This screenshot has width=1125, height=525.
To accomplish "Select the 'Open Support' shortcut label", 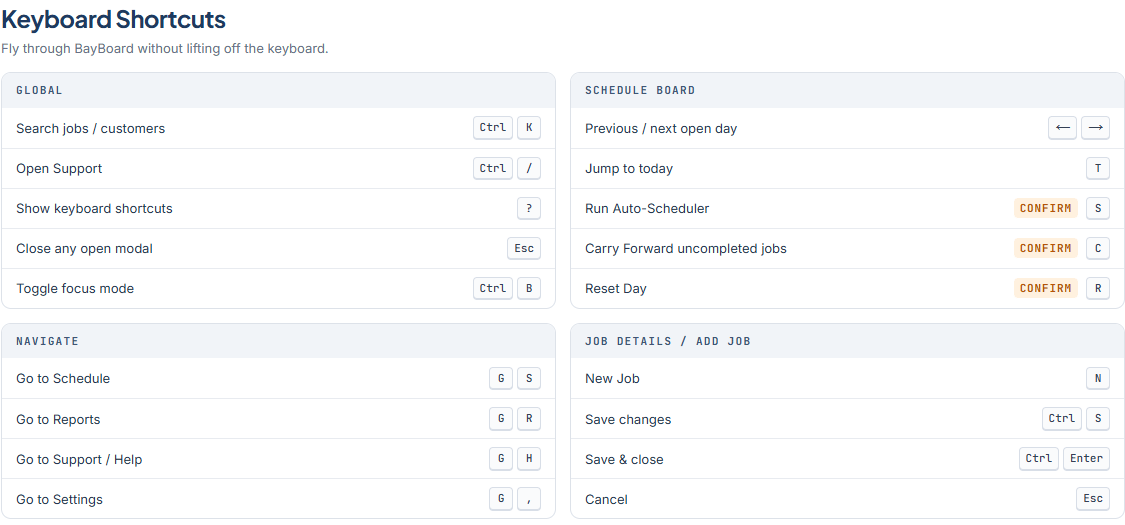I will click(x=59, y=169).
